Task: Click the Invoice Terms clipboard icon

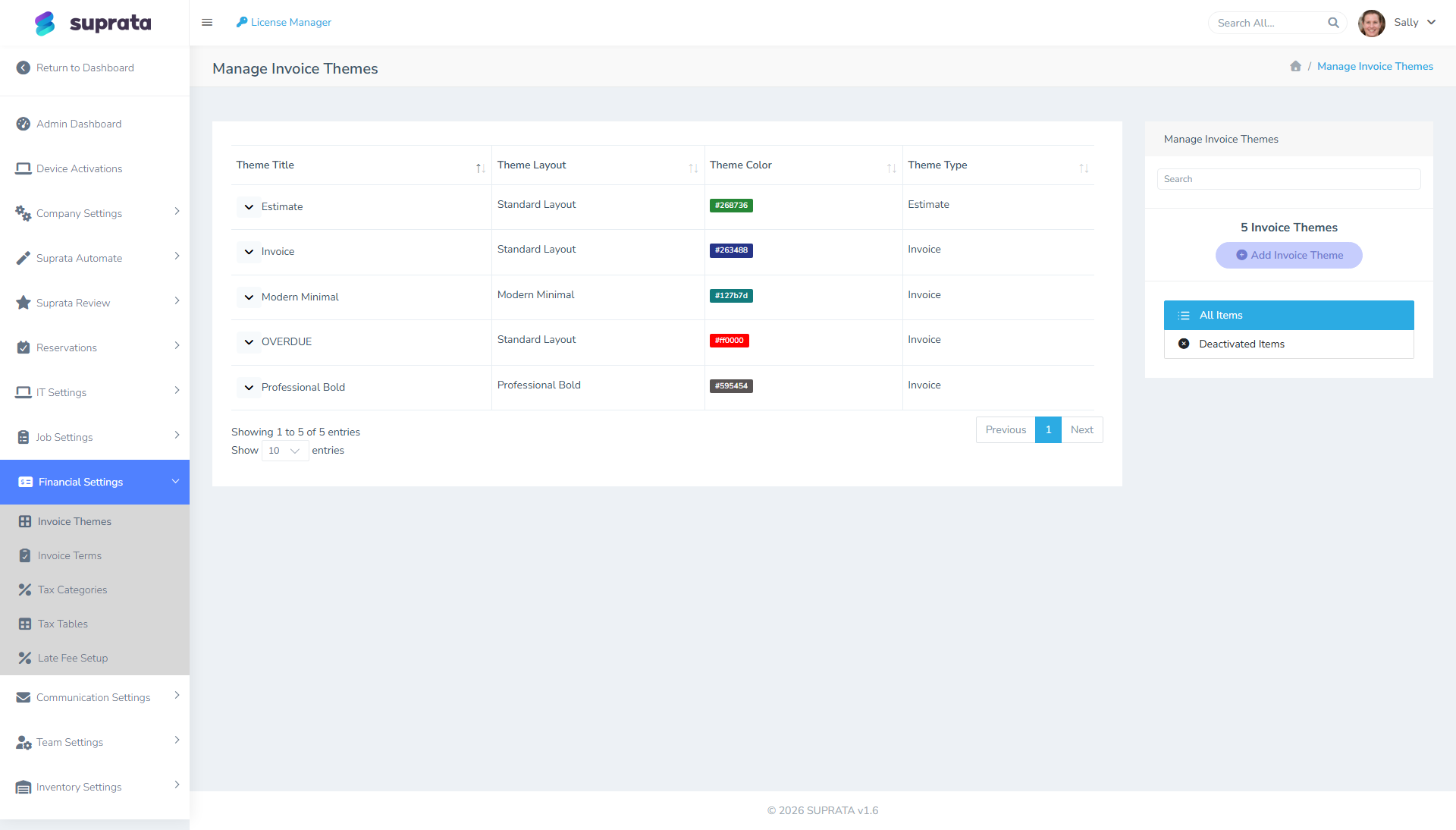Action: [x=25, y=555]
